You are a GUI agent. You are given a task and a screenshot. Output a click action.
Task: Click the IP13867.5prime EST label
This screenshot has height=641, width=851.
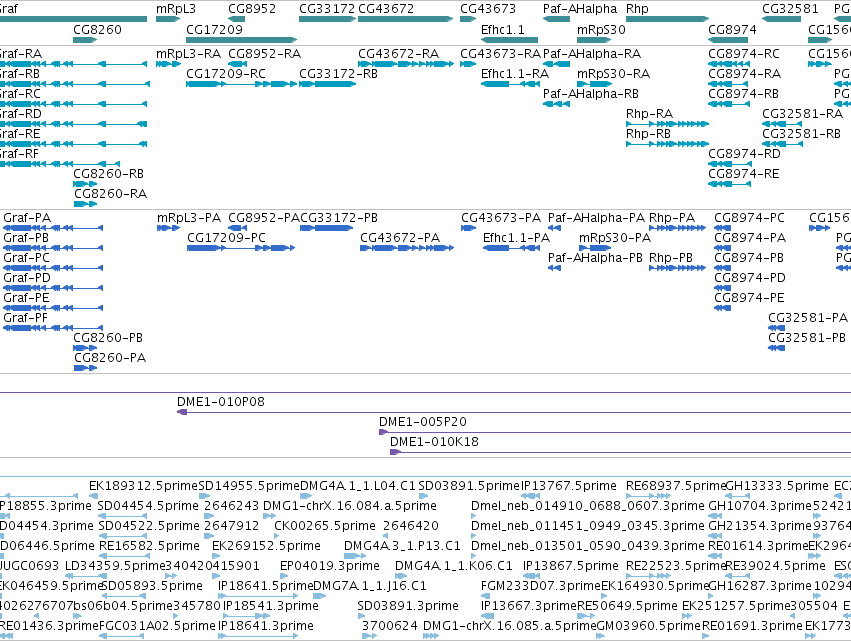pyautogui.click(x=571, y=566)
